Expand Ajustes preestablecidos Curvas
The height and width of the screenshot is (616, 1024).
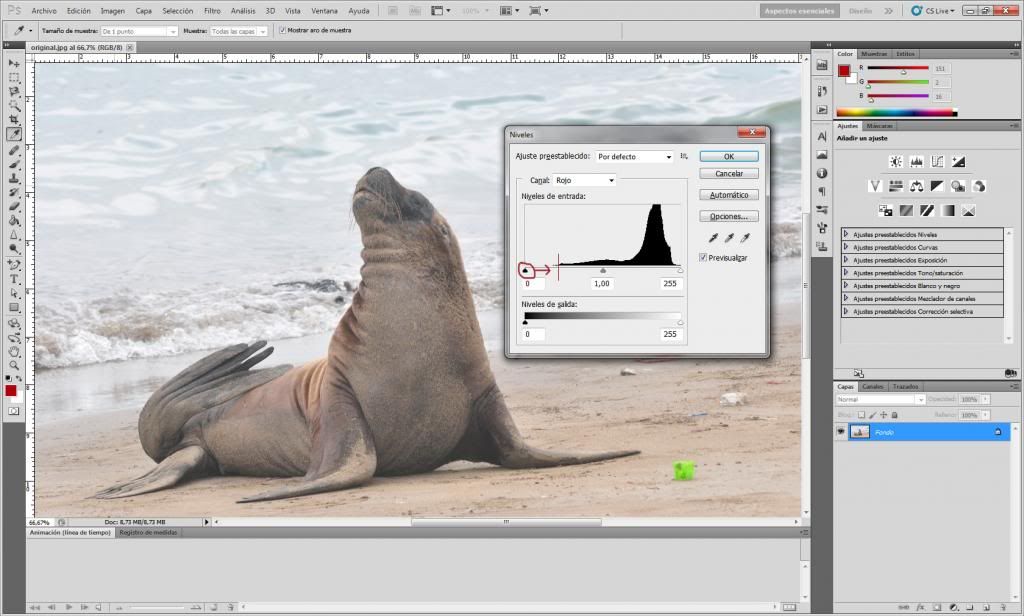[x=846, y=247]
